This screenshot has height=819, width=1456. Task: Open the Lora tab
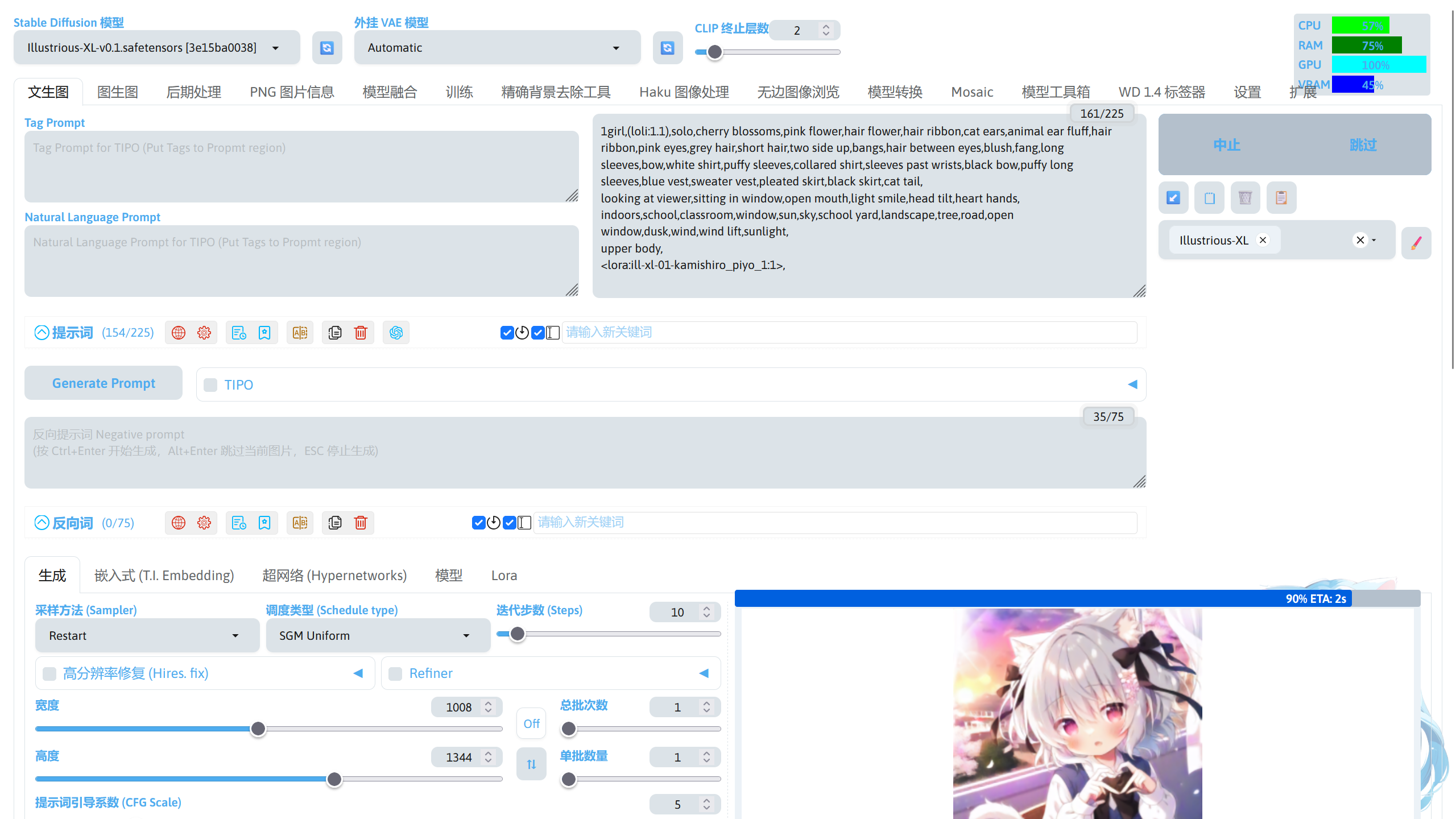[504, 575]
